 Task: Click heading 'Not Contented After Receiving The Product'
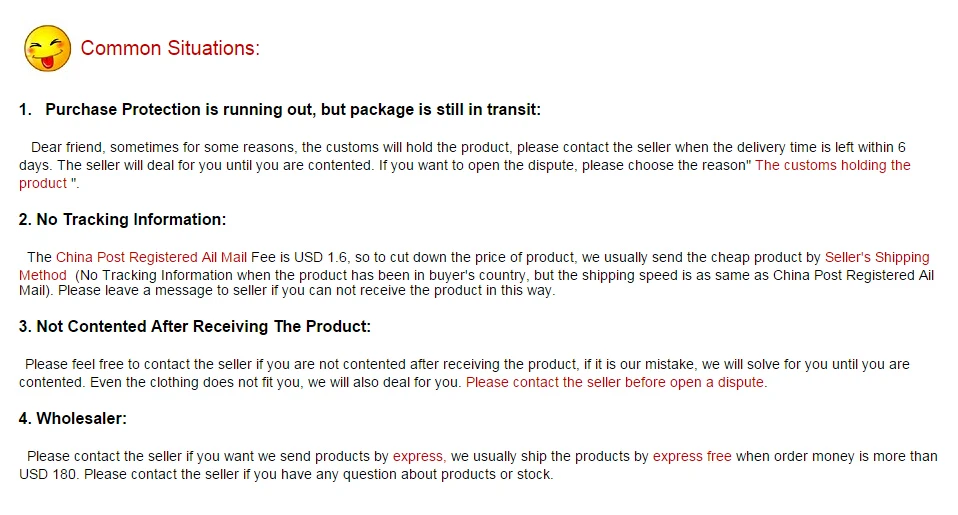[195, 326]
